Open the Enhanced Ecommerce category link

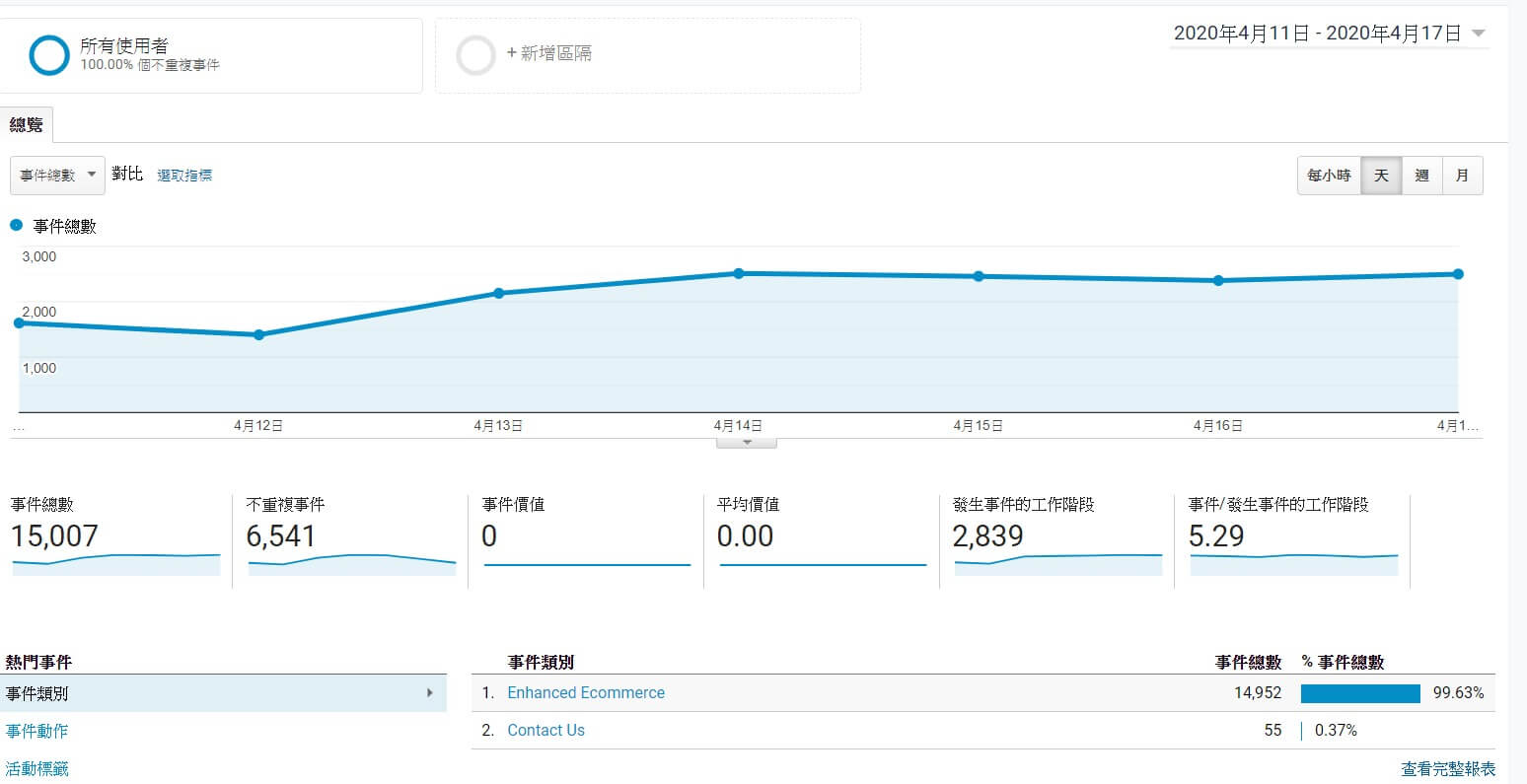click(585, 693)
